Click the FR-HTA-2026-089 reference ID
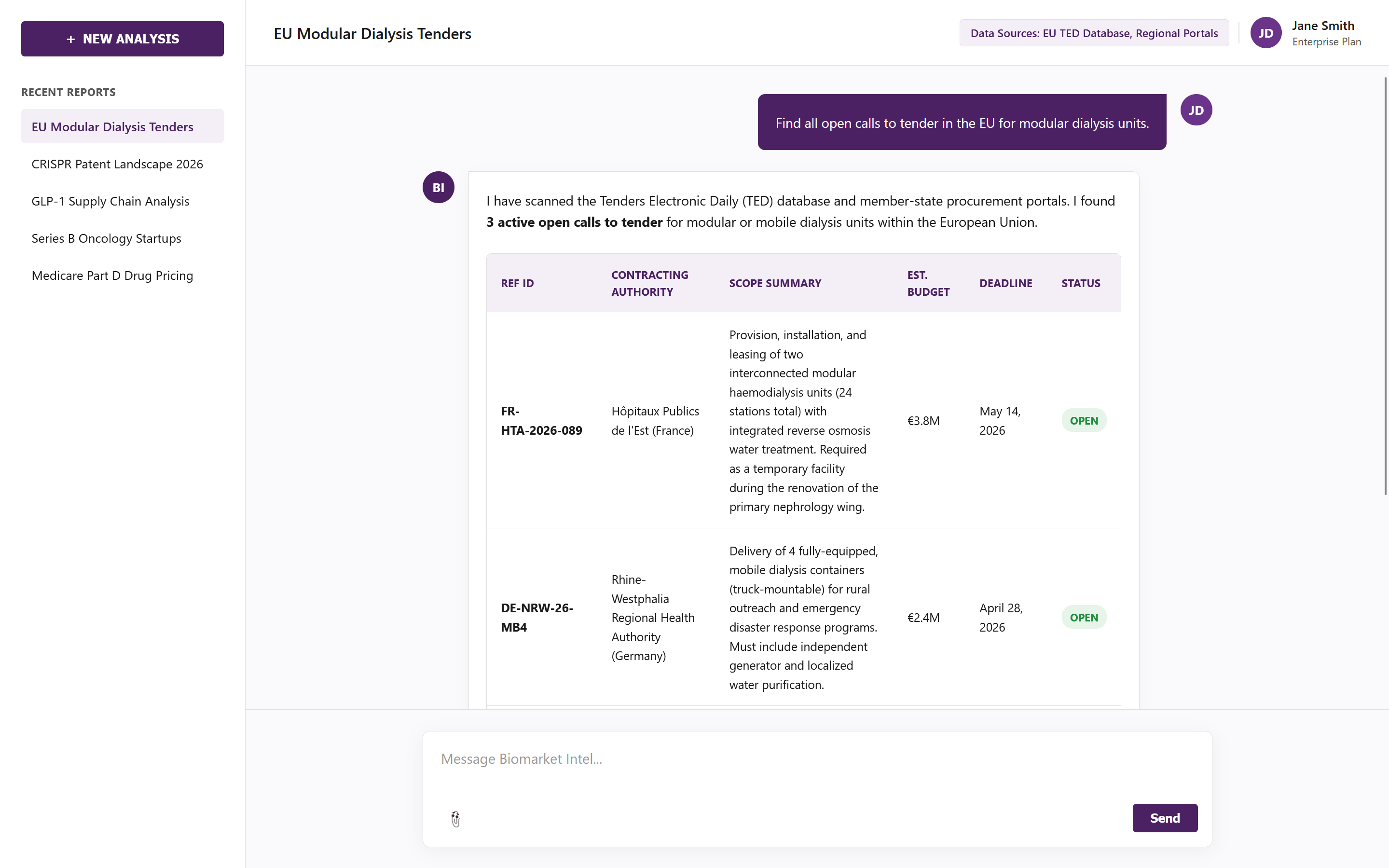The image size is (1389, 868). click(541, 421)
